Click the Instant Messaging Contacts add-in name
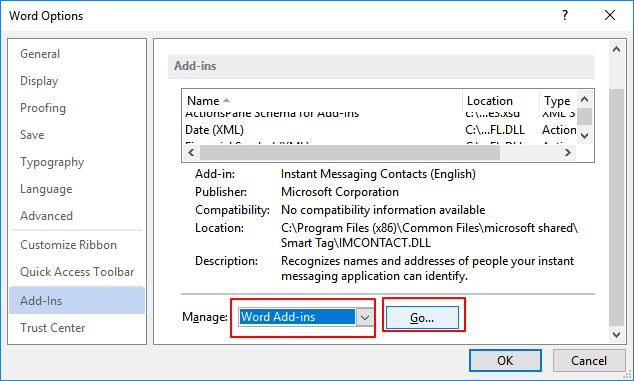This screenshot has height=381, width=634. point(378,174)
